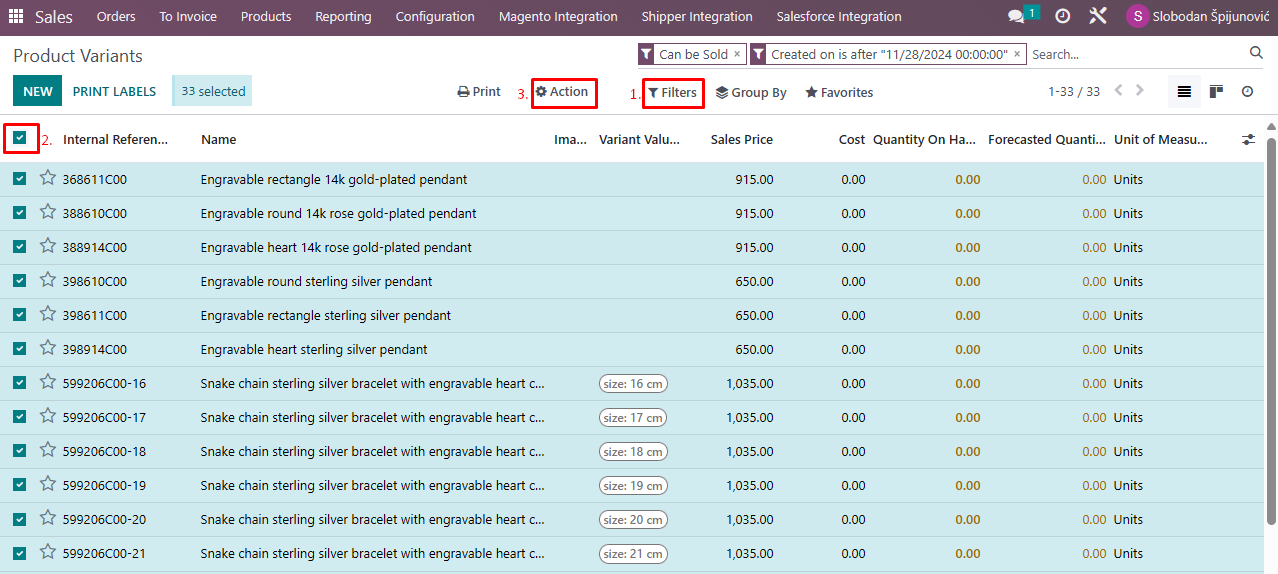Open the Print dropdown menu
The width and height of the screenshot is (1278, 574).
tap(479, 92)
